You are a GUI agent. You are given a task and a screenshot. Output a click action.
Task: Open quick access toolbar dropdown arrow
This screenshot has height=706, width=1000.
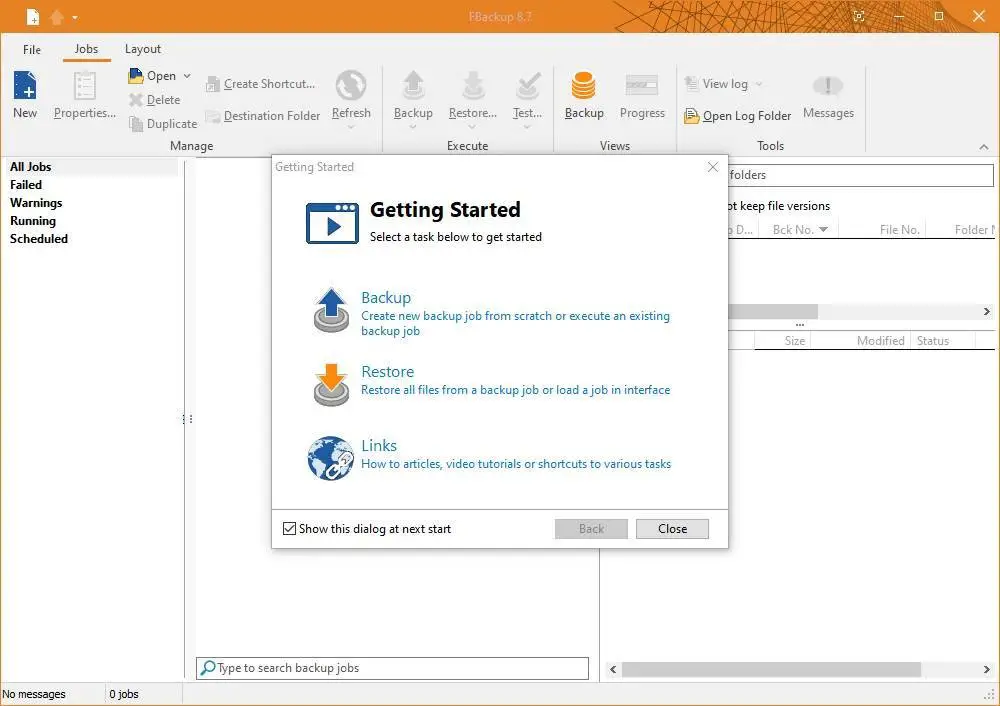point(75,17)
